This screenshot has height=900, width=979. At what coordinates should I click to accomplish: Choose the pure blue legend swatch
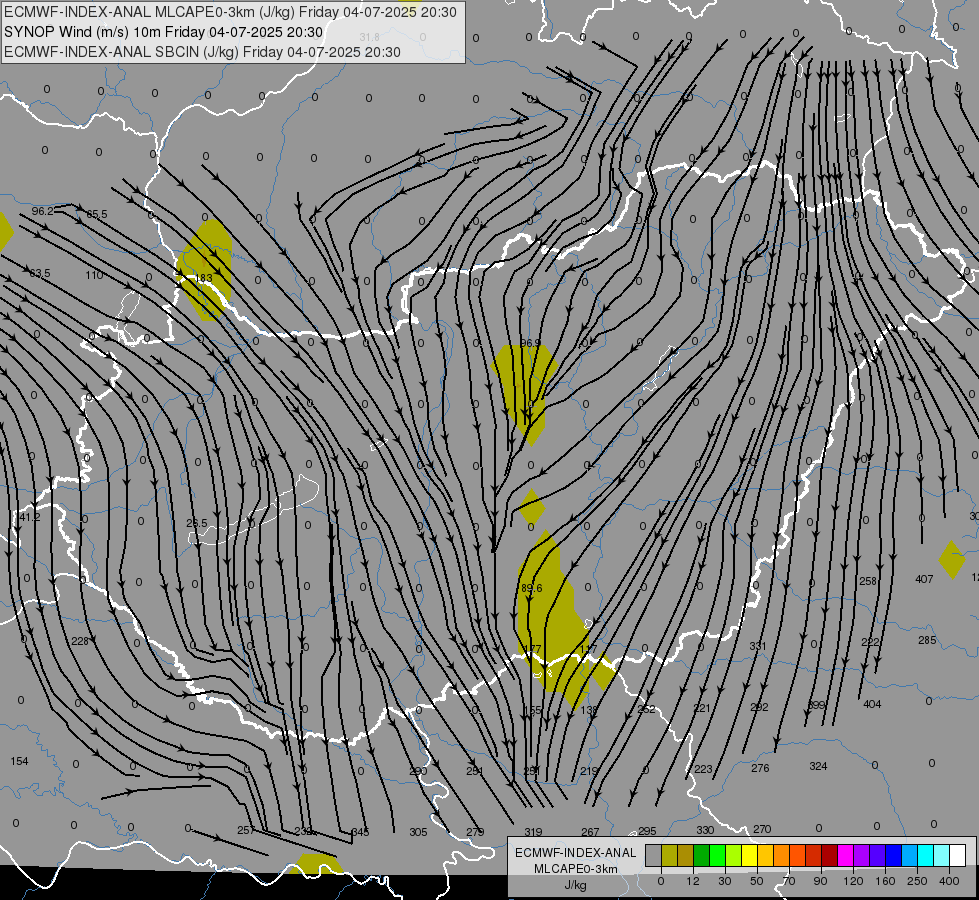pyautogui.click(x=894, y=856)
